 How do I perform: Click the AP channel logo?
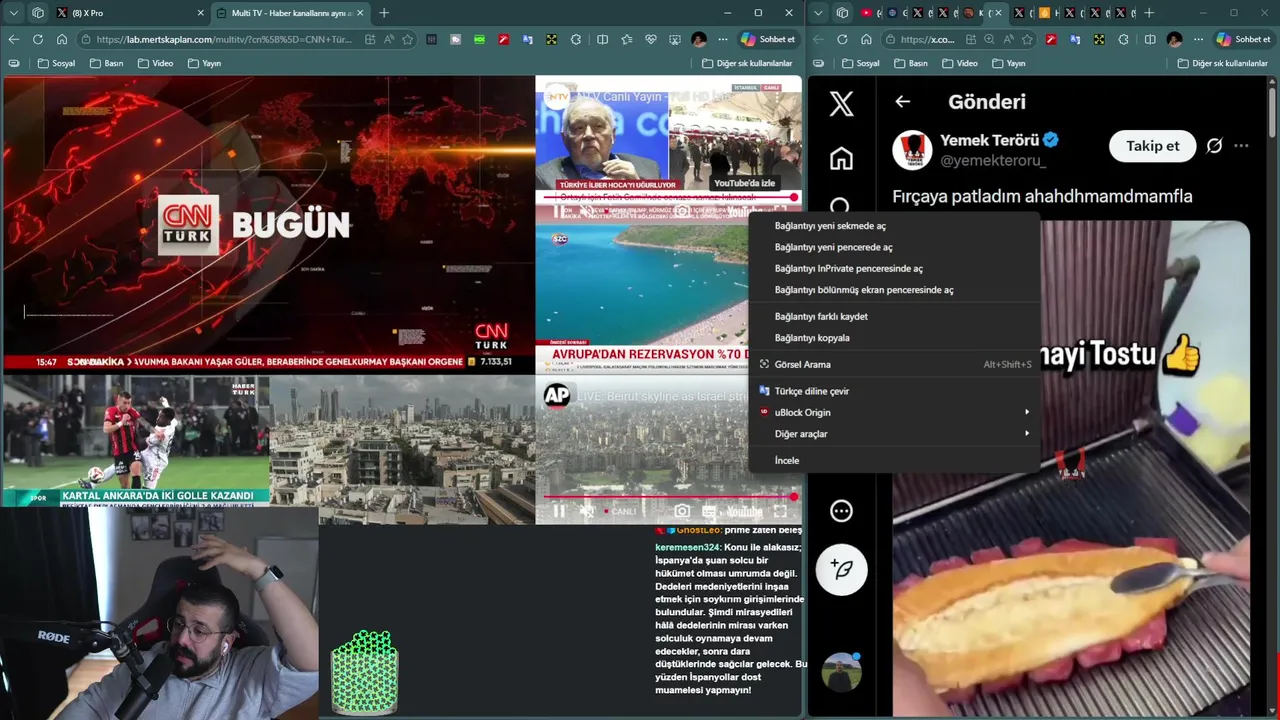click(557, 396)
